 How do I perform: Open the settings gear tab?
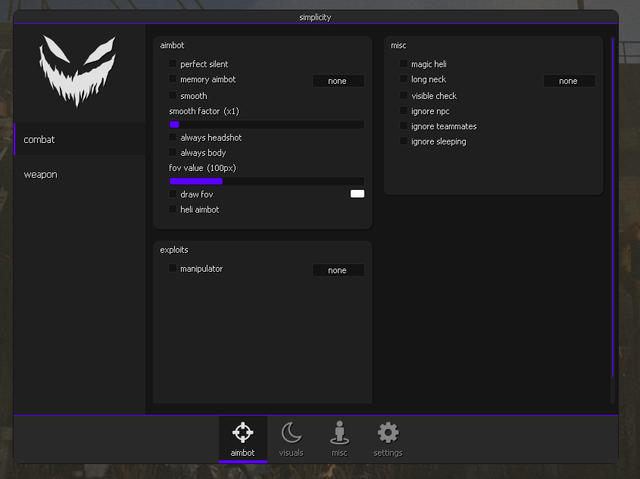[x=388, y=439]
